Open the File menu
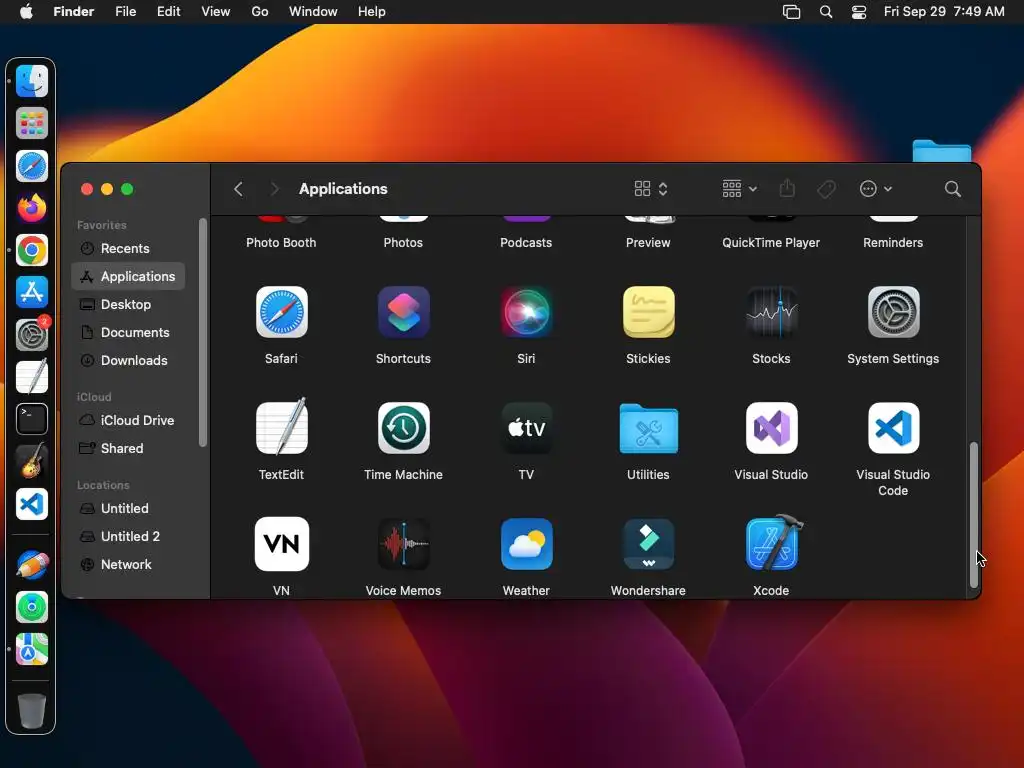Viewport: 1024px width, 768px height. pos(125,12)
